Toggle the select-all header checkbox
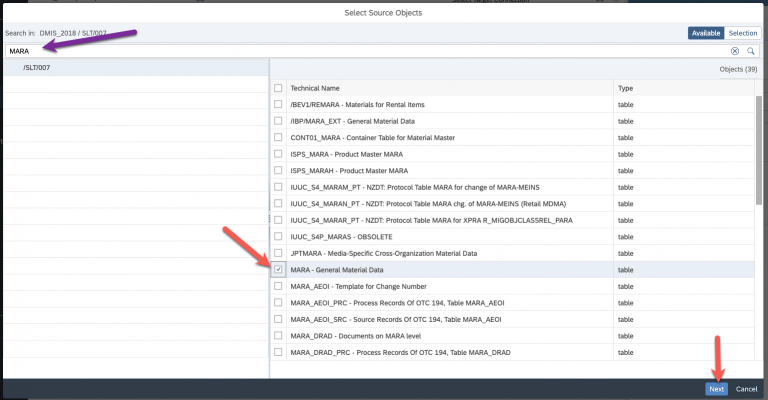This screenshot has height=400, width=768. pos(278,88)
